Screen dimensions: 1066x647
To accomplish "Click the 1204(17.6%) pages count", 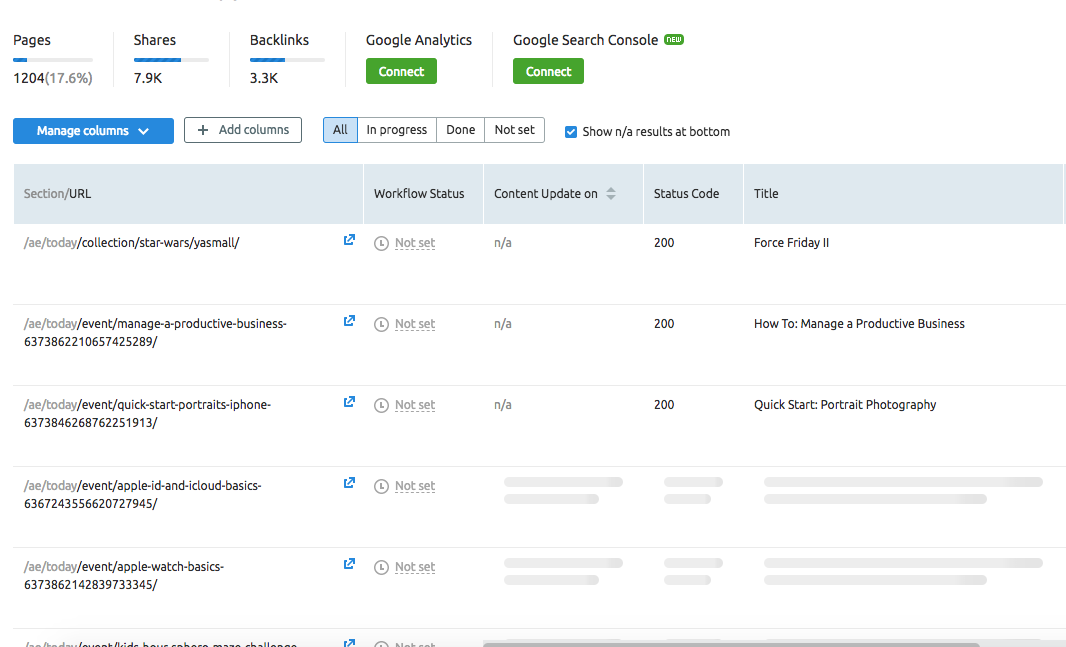I will pos(53,78).
